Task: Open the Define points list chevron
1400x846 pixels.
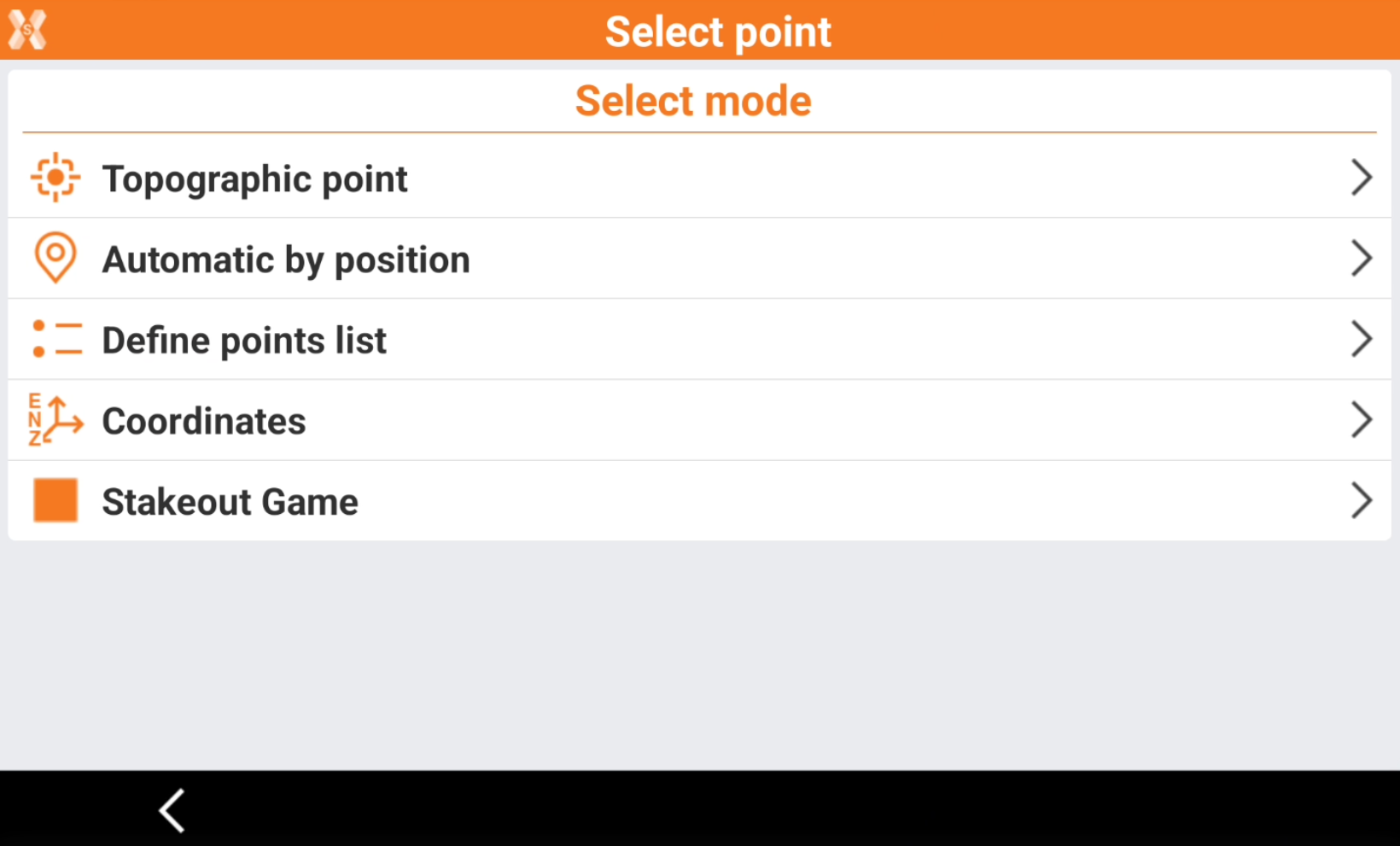Action: tap(1361, 339)
